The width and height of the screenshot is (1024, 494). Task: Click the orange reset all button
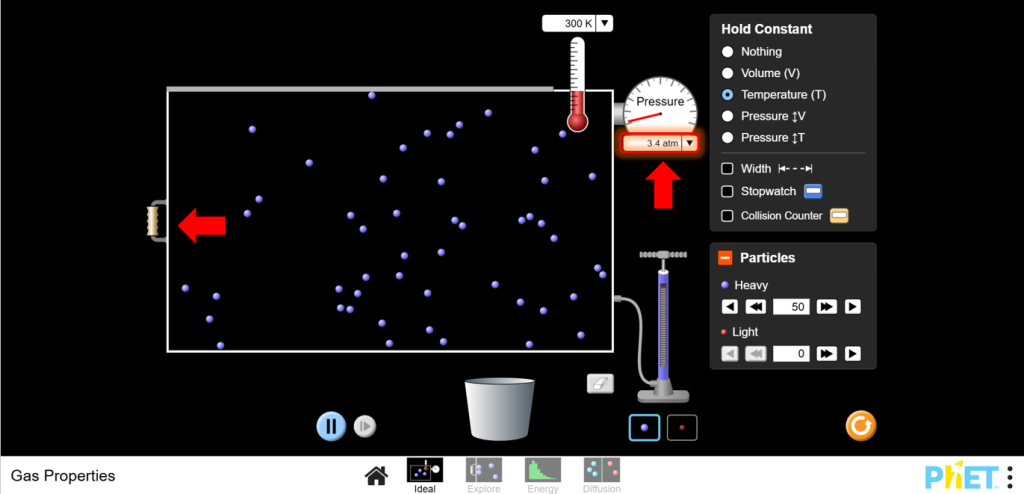[x=860, y=426]
